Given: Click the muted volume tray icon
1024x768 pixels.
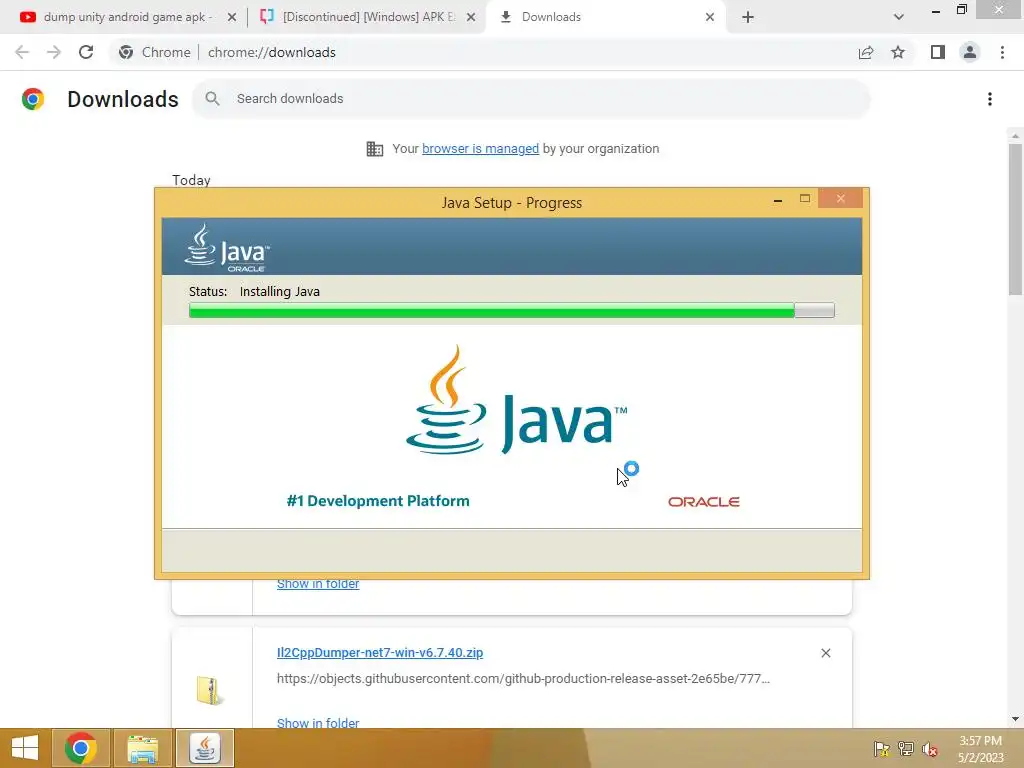Looking at the screenshot, I should pyautogui.click(x=930, y=749).
